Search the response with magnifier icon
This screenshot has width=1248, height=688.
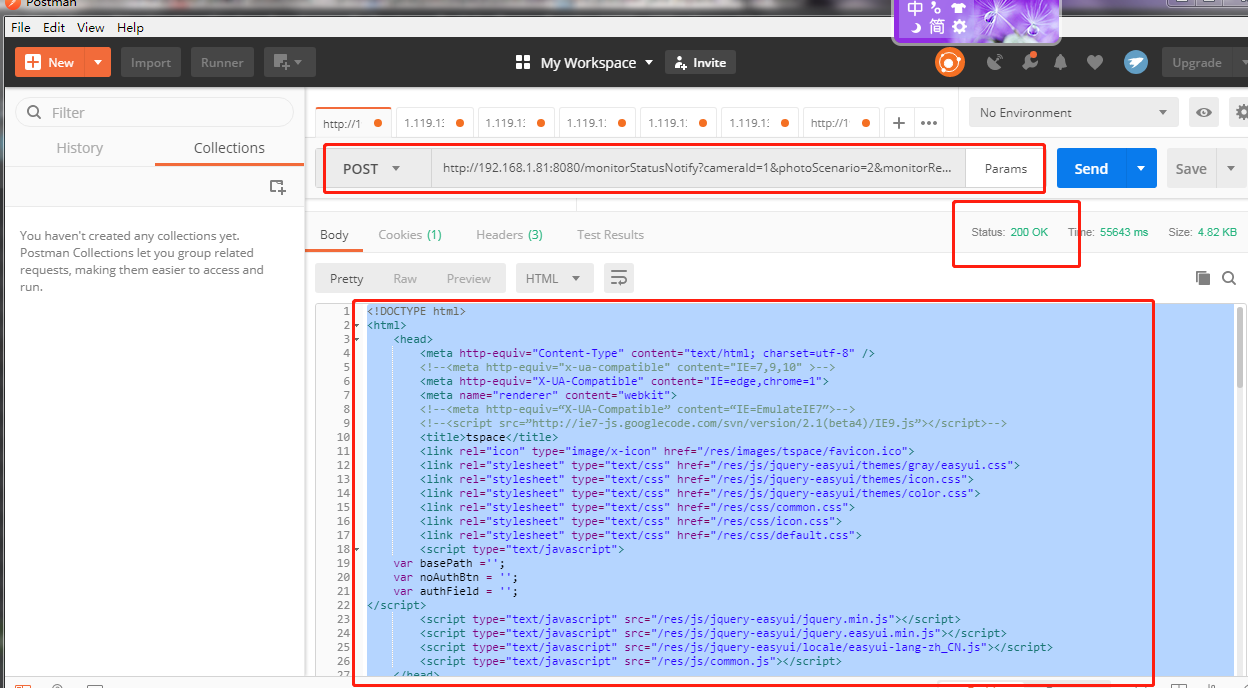[x=1229, y=278]
